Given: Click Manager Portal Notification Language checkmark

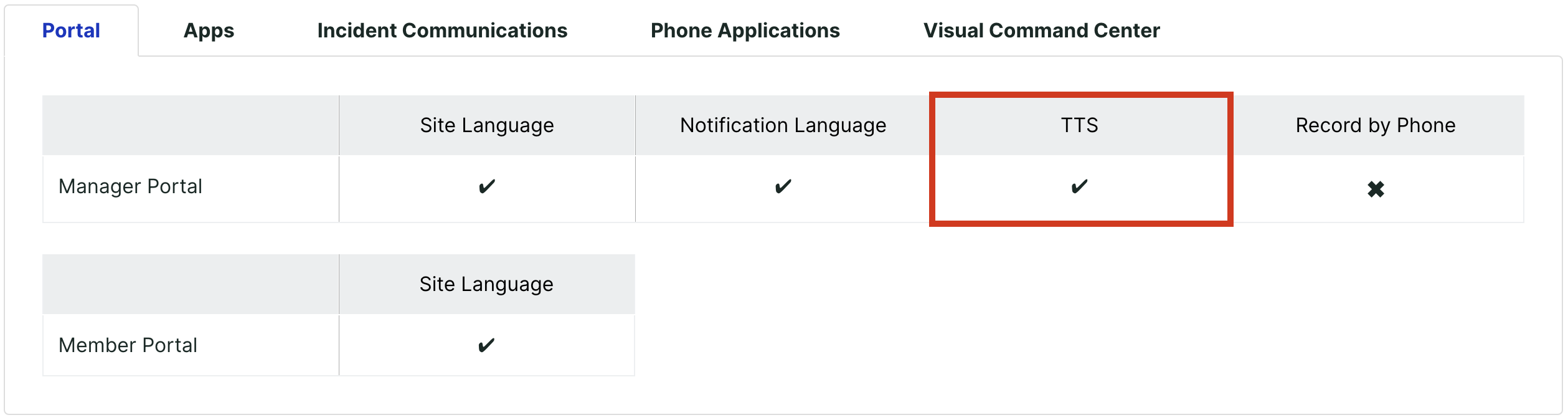Looking at the screenshot, I should pos(783,186).
